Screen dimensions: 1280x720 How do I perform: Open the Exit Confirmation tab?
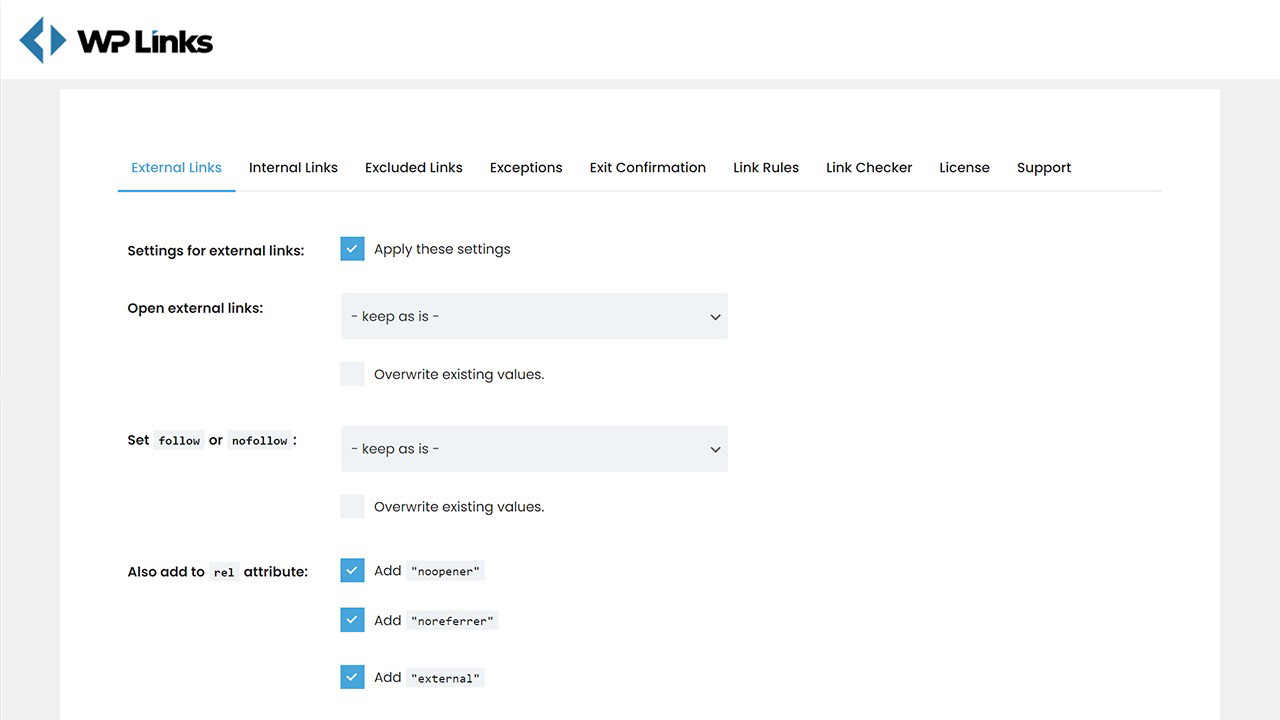coord(647,168)
